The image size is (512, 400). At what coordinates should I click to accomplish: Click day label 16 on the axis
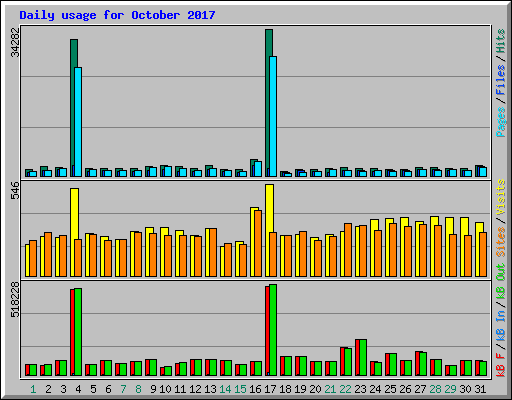tap(255, 389)
